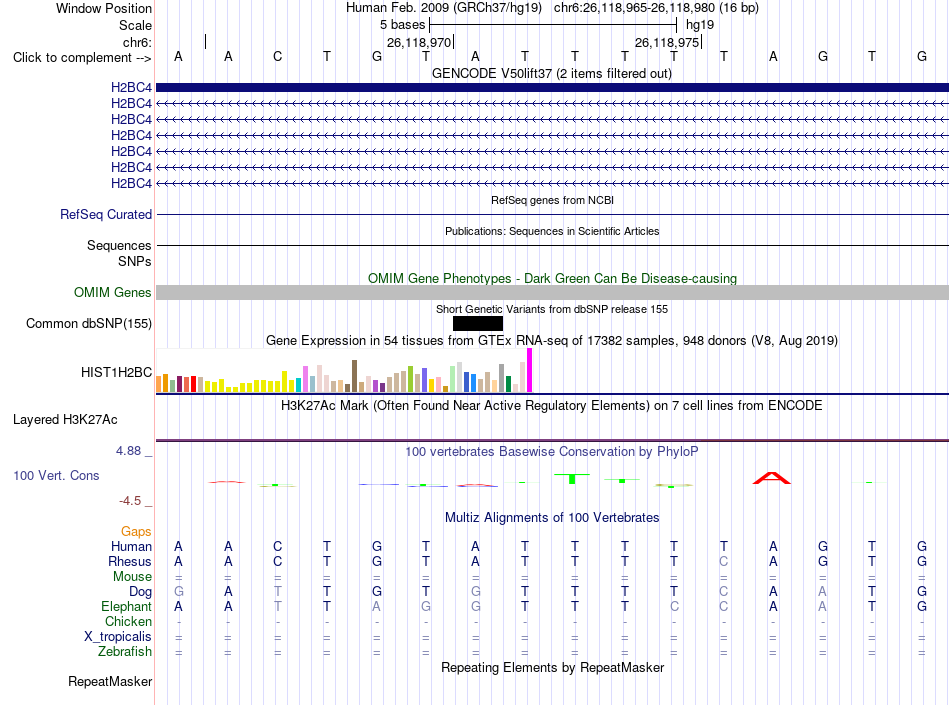This screenshot has width=950, height=705.
Task: Click the -4.5 lower axis value
Action: coord(130,501)
